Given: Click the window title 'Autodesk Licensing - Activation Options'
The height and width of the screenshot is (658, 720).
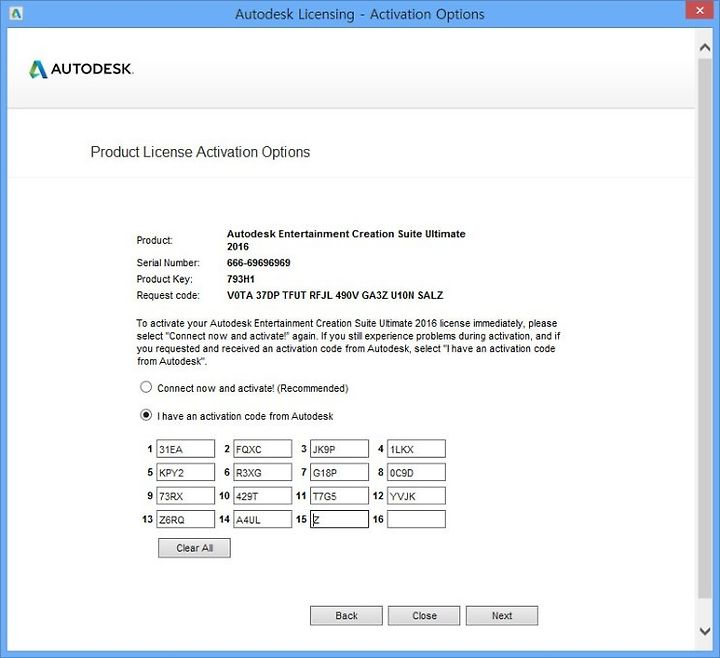Looking at the screenshot, I should (x=360, y=14).
